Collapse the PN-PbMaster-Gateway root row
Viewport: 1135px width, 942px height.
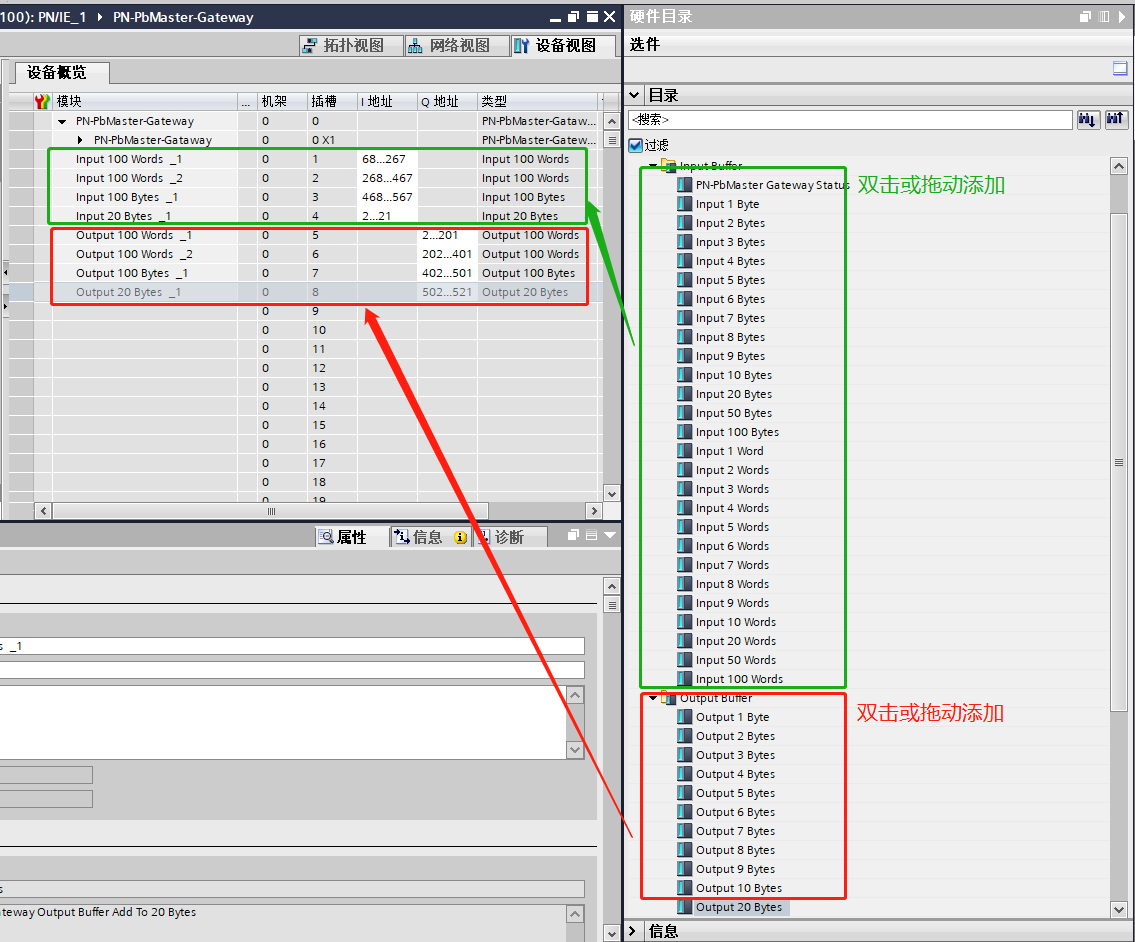pos(62,122)
